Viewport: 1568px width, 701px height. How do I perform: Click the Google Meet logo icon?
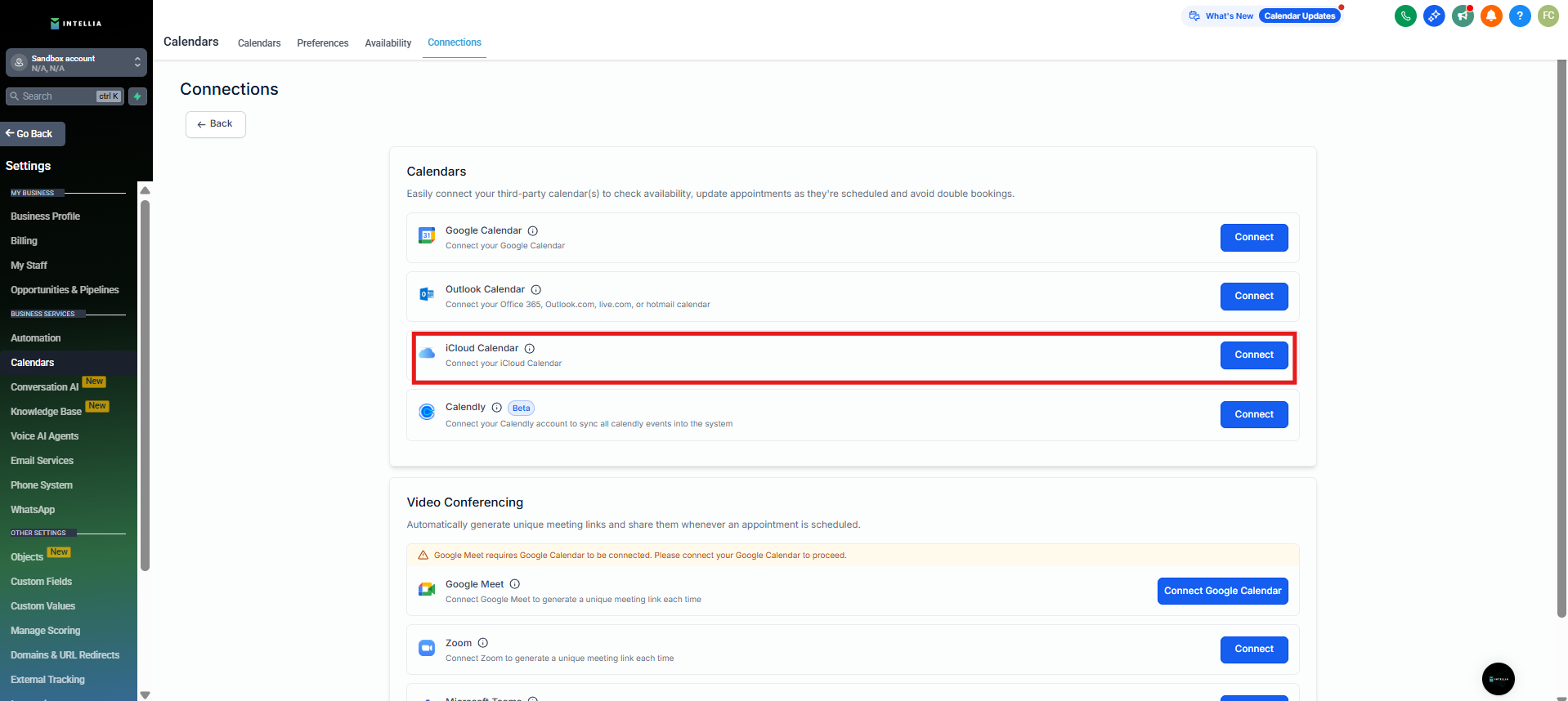[427, 589]
